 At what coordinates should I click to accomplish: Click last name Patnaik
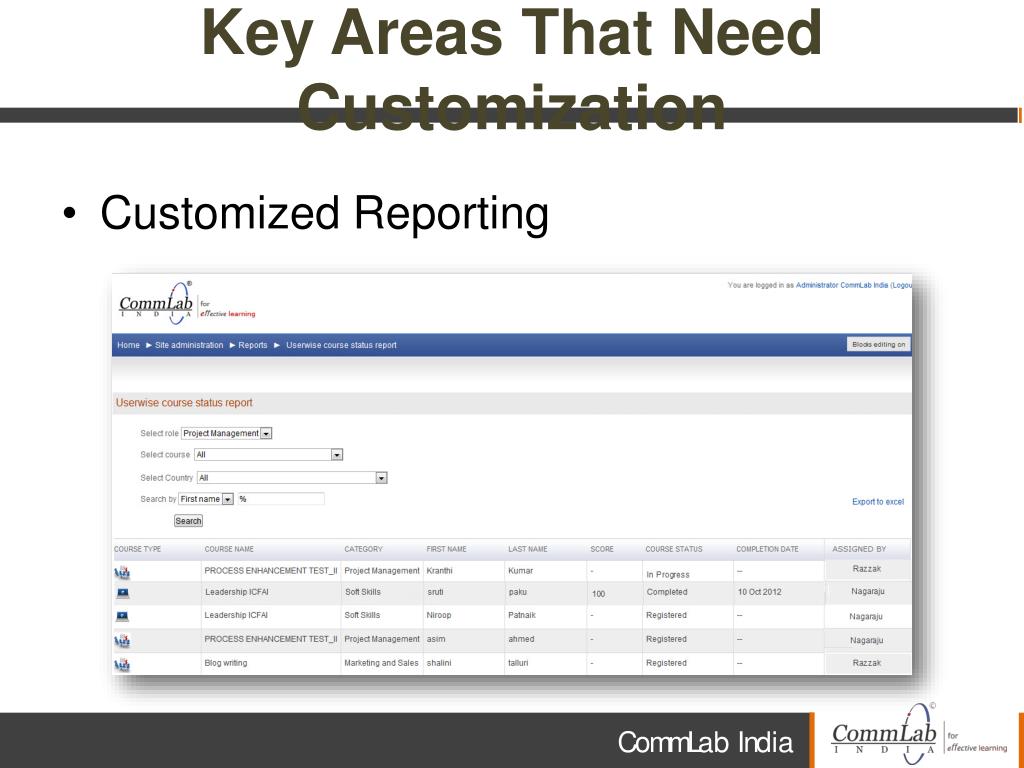coord(522,615)
